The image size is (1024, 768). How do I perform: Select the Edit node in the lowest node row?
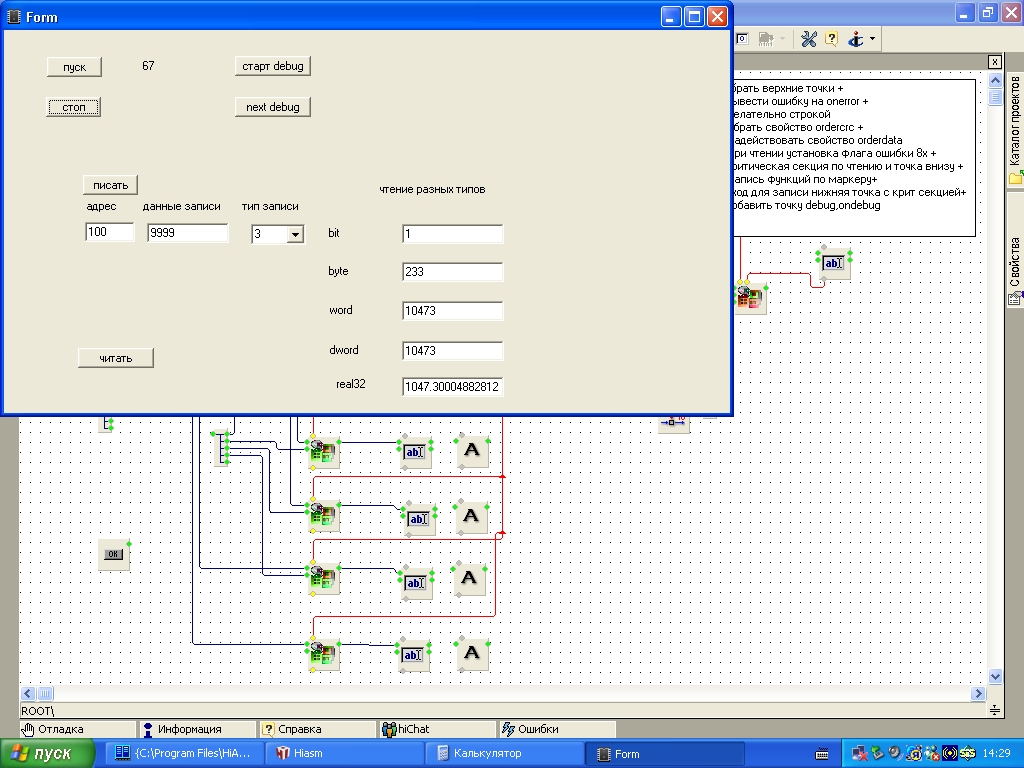tap(412, 655)
